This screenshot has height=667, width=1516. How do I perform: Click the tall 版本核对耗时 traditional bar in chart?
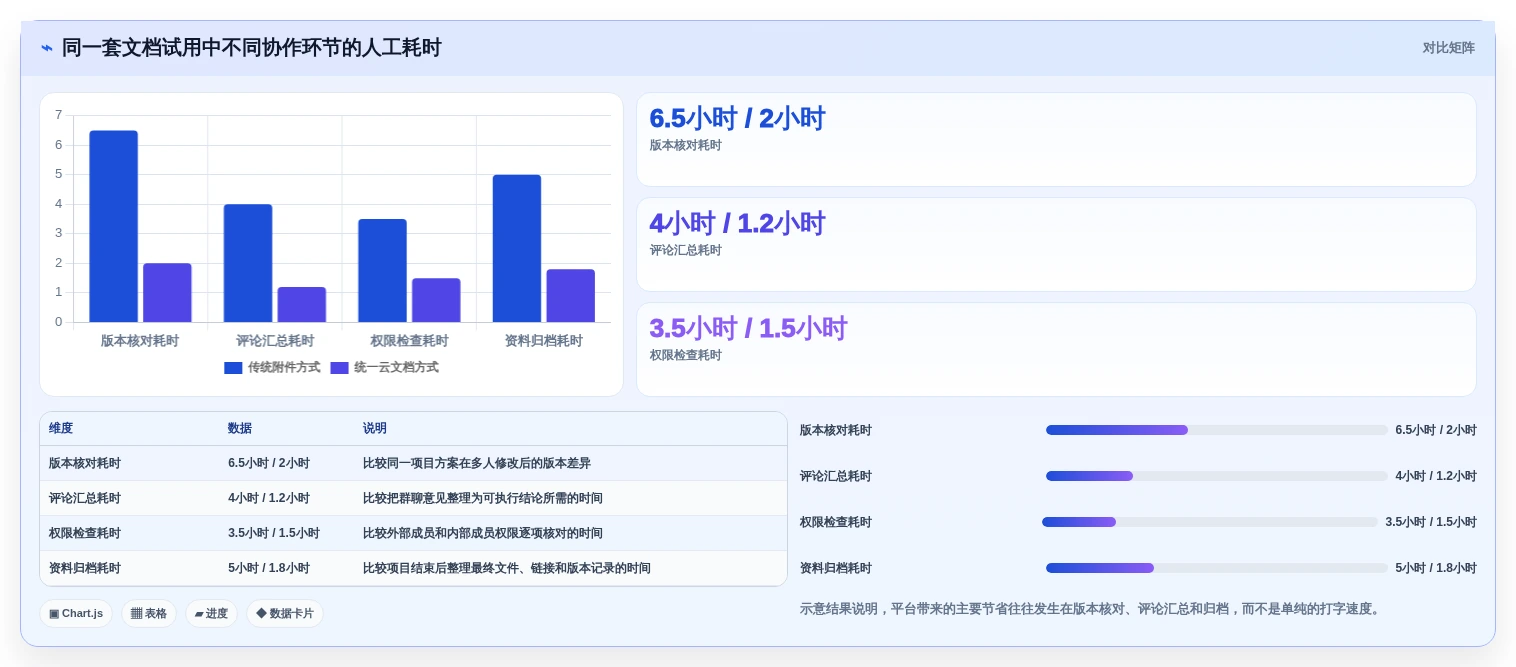coord(114,226)
